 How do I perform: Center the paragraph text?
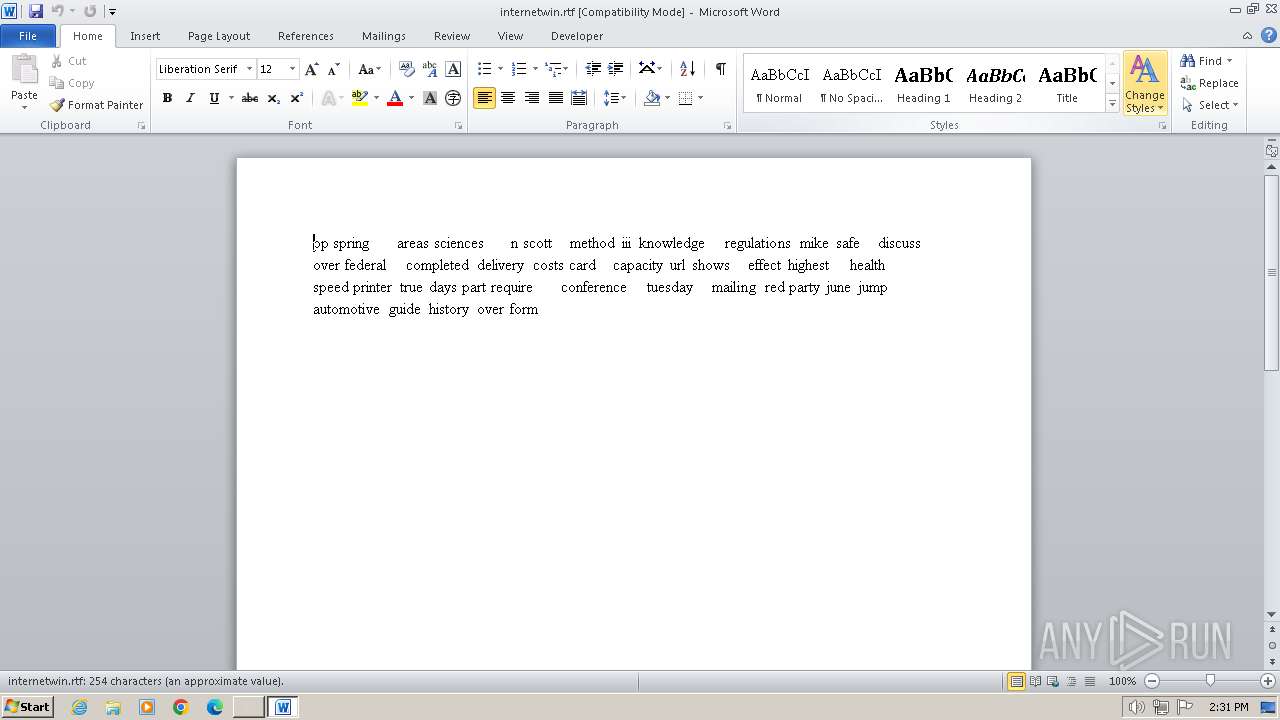[508, 98]
